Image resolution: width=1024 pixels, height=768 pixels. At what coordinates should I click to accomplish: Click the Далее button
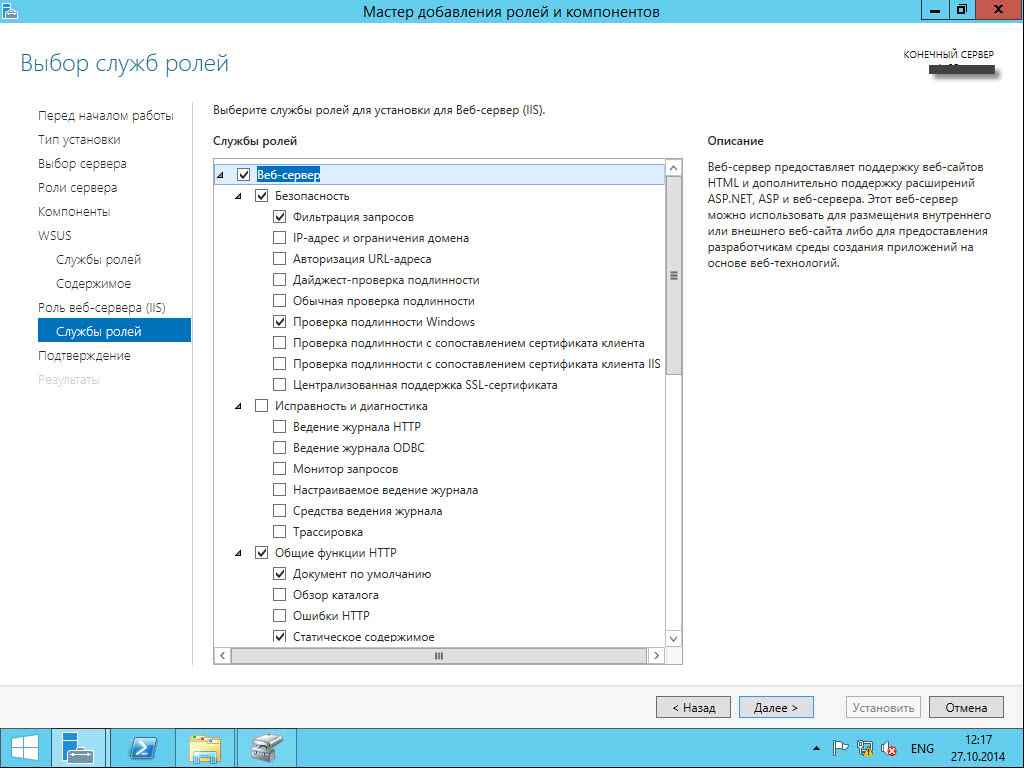coord(776,707)
